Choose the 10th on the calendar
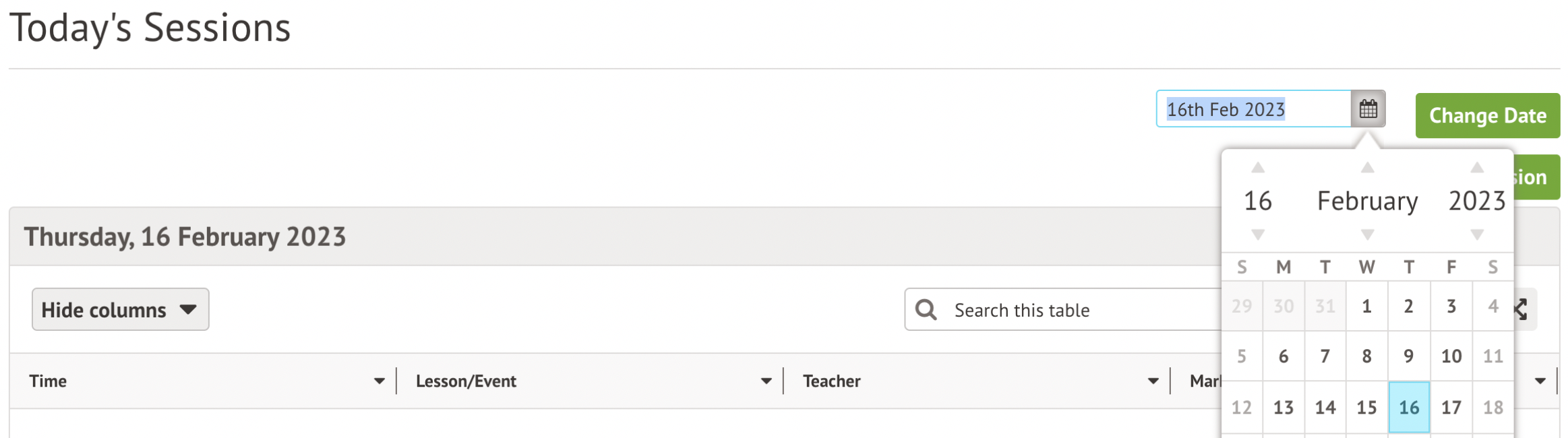Viewport: 1568px width, 438px height. 1451,356
